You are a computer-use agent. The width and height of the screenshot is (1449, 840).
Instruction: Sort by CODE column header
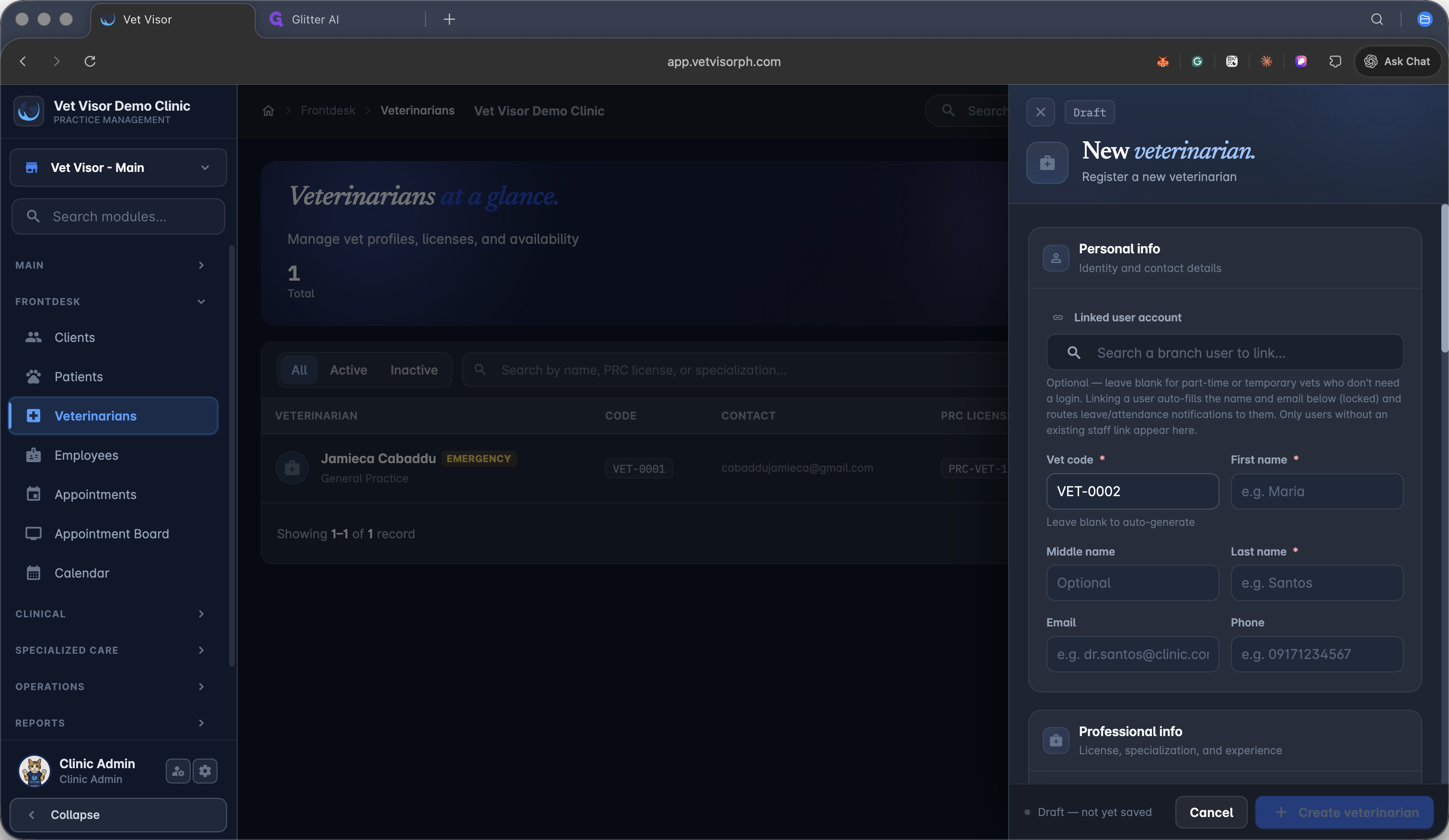pos(621,415)
